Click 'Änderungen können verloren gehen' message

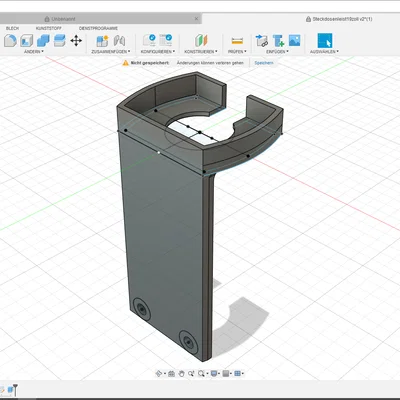[210, 63]
